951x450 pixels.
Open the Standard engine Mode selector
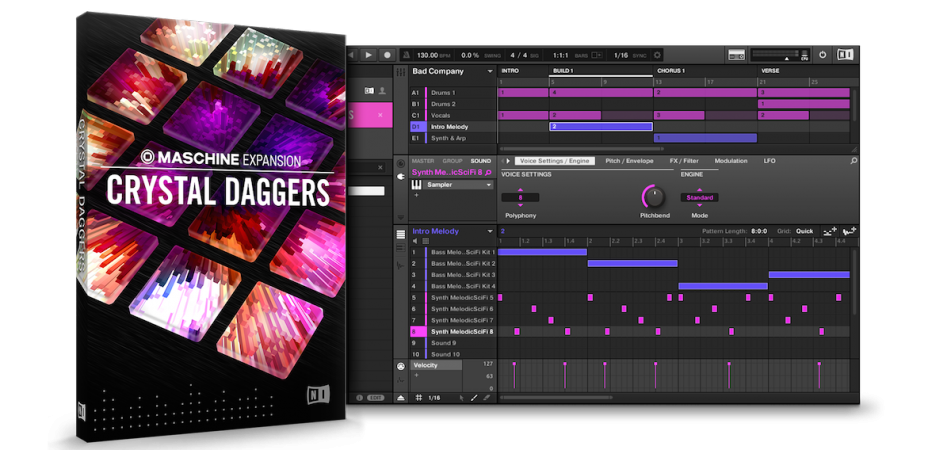(699, 198)
